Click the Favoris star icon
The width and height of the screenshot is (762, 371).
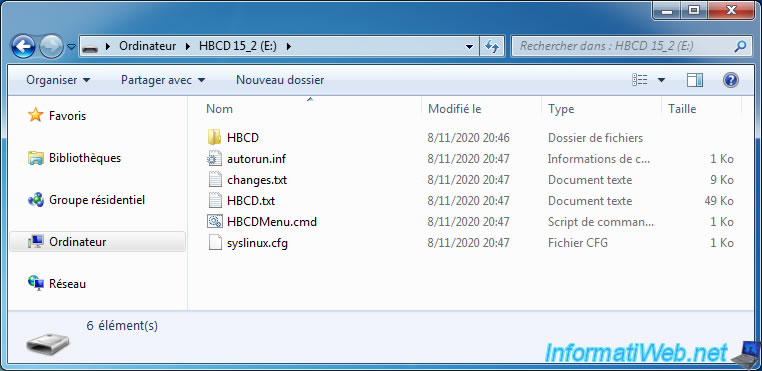tap(35, 115)
